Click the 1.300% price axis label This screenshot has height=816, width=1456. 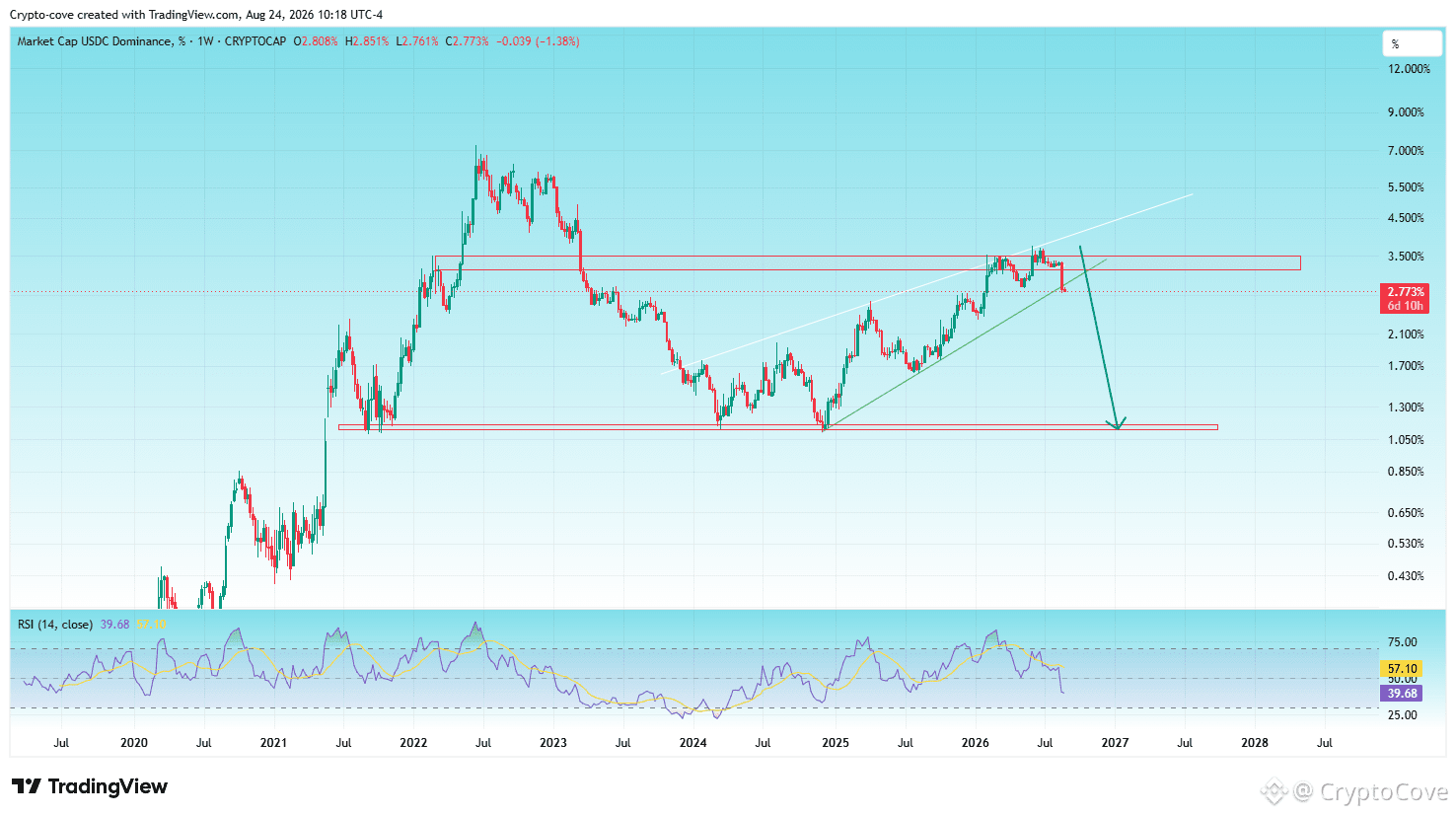click(x=1406, y=408)
